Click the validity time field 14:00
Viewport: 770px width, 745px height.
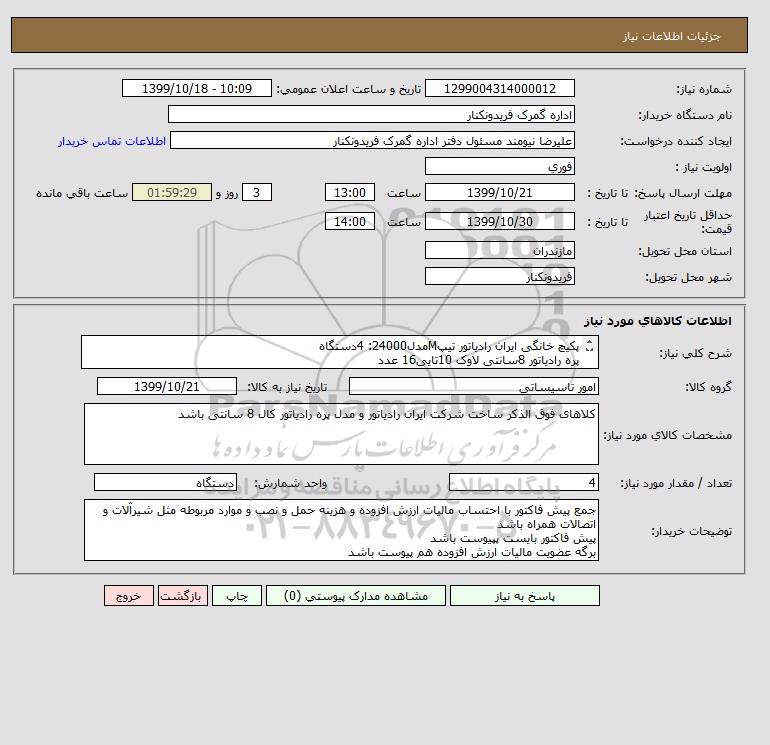(x=350, y=221)
